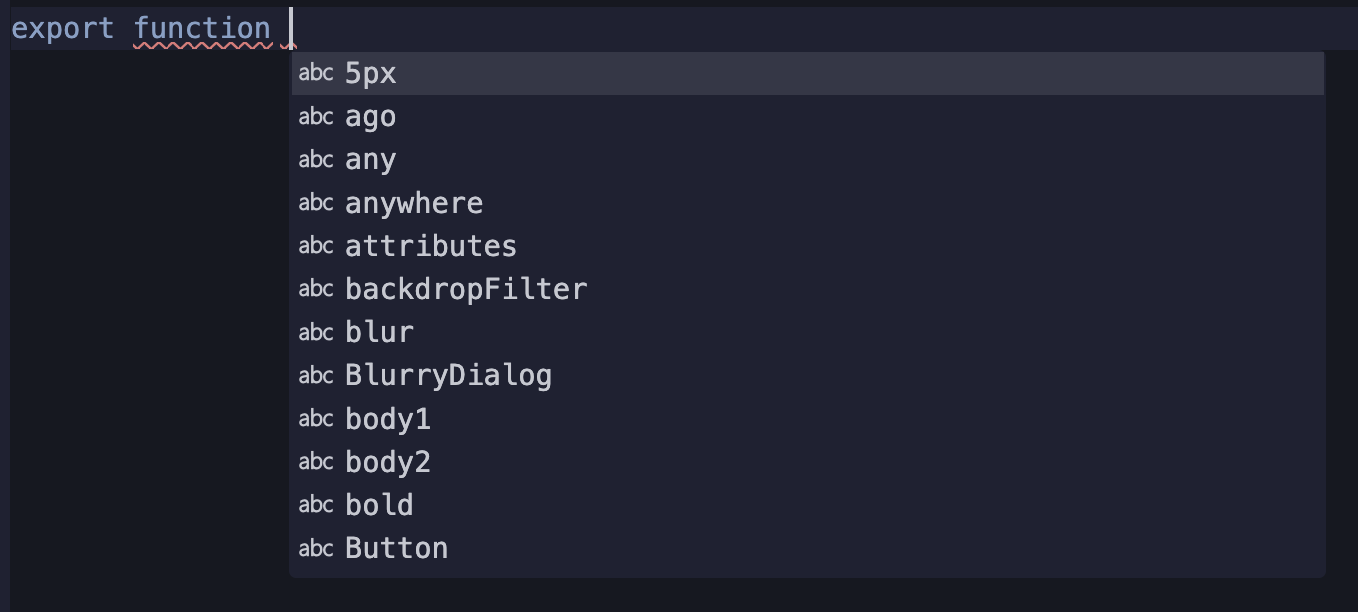This screenshot has width=1358, height=612.
Task: Pick the bold suggestion
Action: (x=378, y=504)
